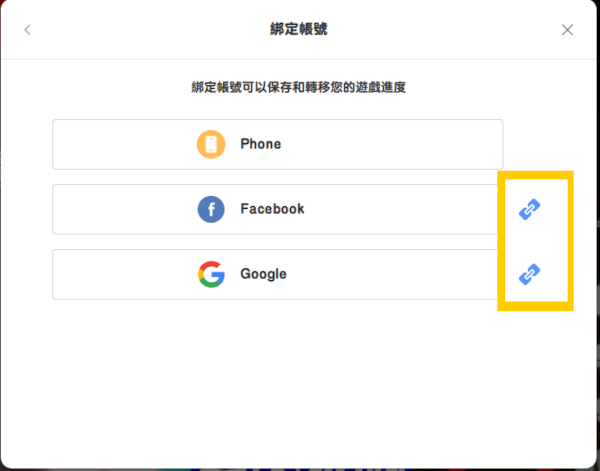Click the text 綁定帳號可以保存和轉移您的遊戲進度
The height and width of the screenshot is (471, 600).
(298, 87)
